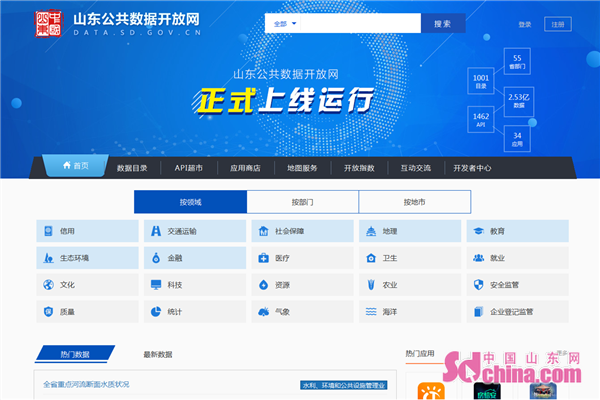Select the 生态环境 environment icon

pos(48,258)
